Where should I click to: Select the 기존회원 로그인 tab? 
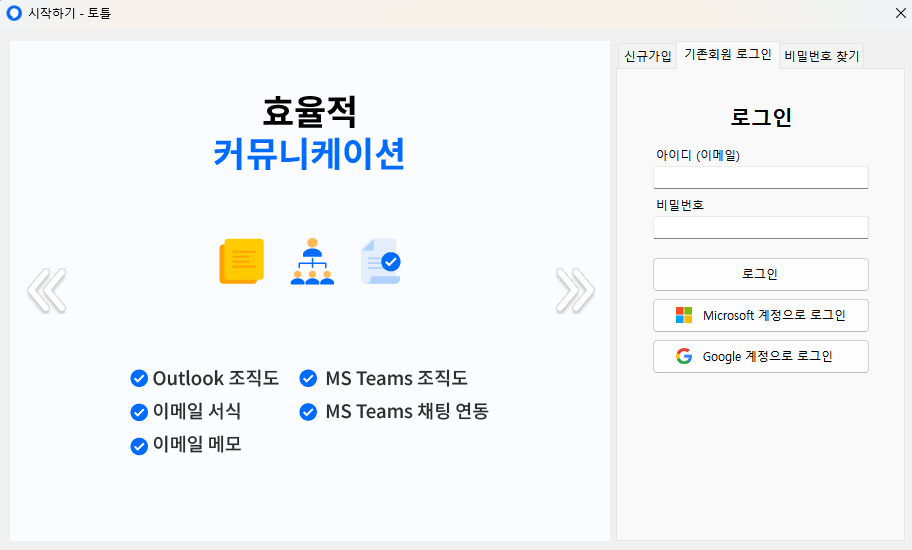click(727, 55)
